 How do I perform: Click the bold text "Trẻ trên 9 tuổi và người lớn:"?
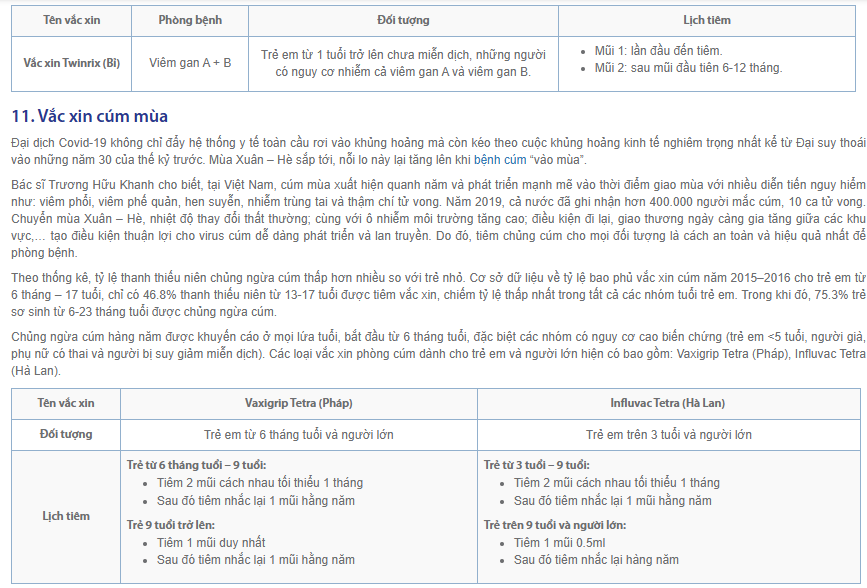[555, 524]
